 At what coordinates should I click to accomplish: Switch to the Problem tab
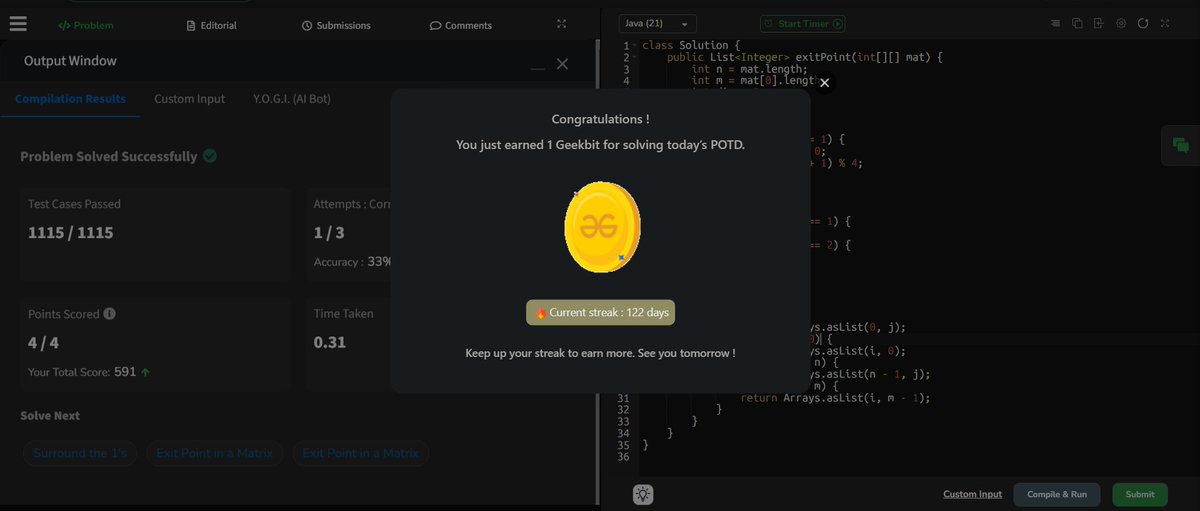click(86, 25)
